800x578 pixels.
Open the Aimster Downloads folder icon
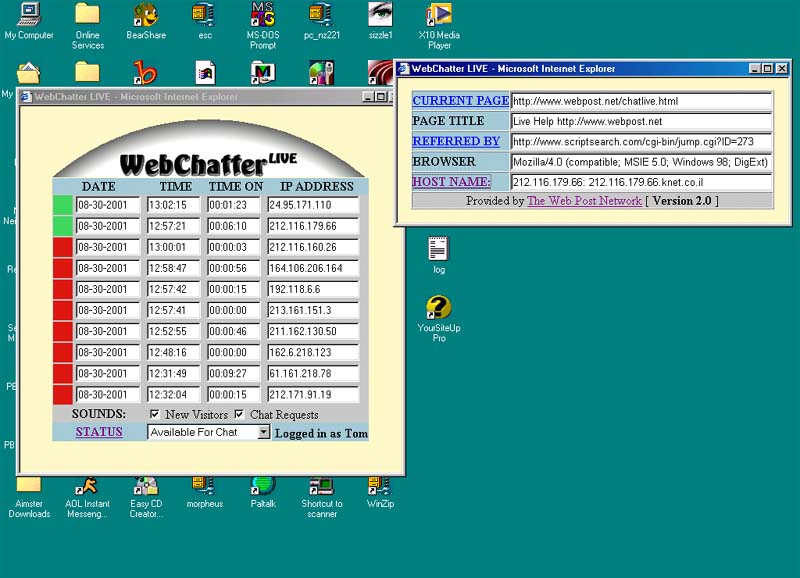29,497
